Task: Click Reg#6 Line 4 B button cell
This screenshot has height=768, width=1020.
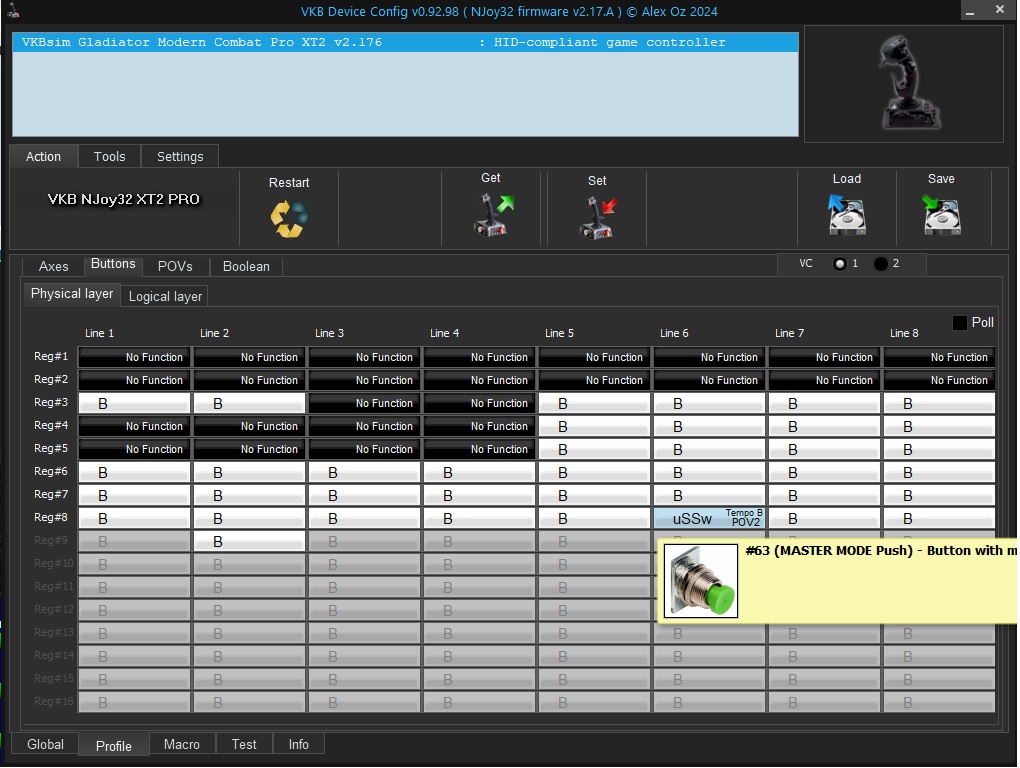Action: point(479,472)
